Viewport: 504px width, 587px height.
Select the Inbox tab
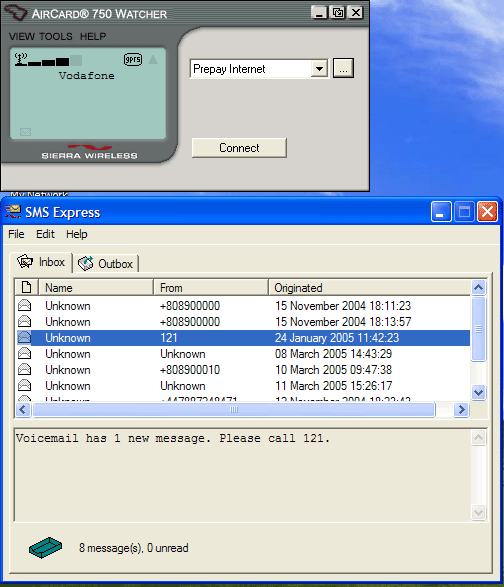pyautogui.click(x=41, y=262)
